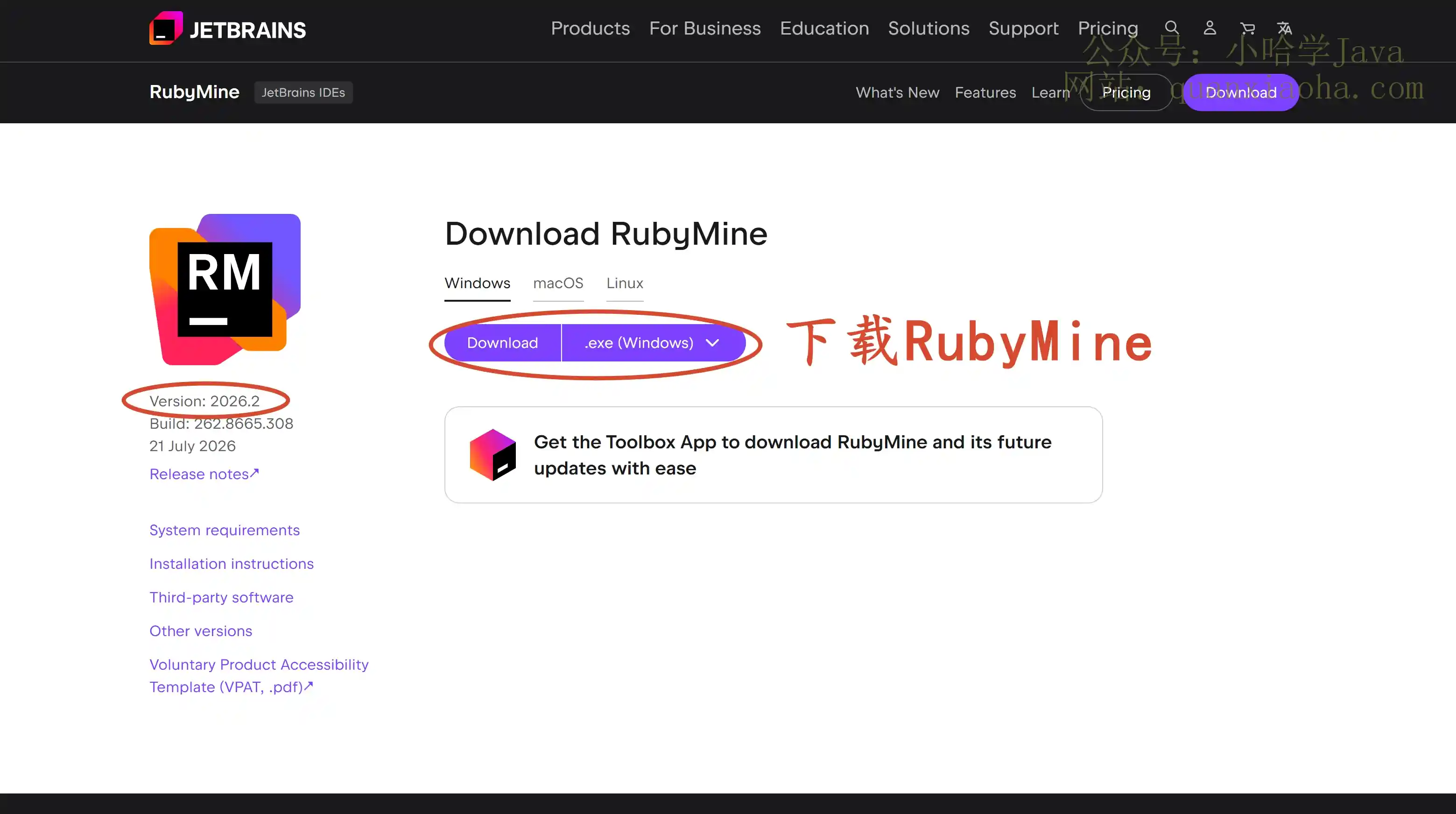Click the outlined Pricing button
Viewport: 1456px width, 814px height.
(x=1125, y=92)
